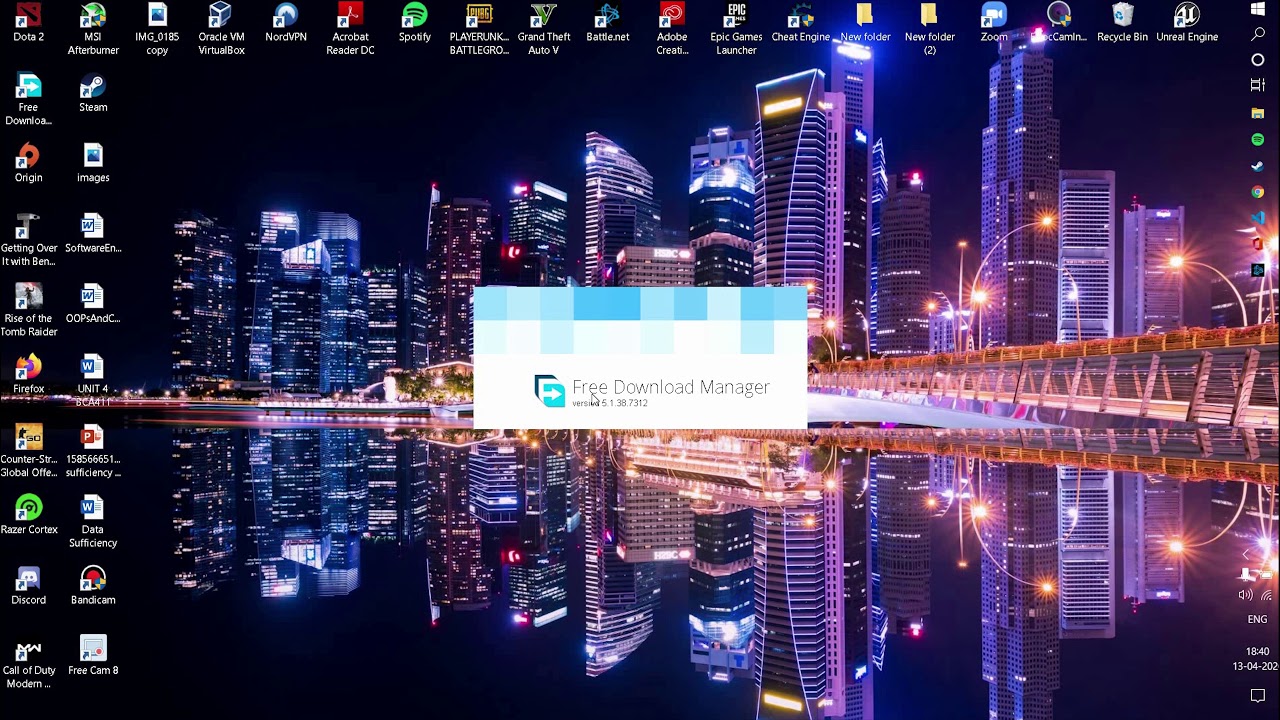Select the "New folder (2)" folder
The height and width of the screenshot is (720, 1280).
[x=929, y=30]
